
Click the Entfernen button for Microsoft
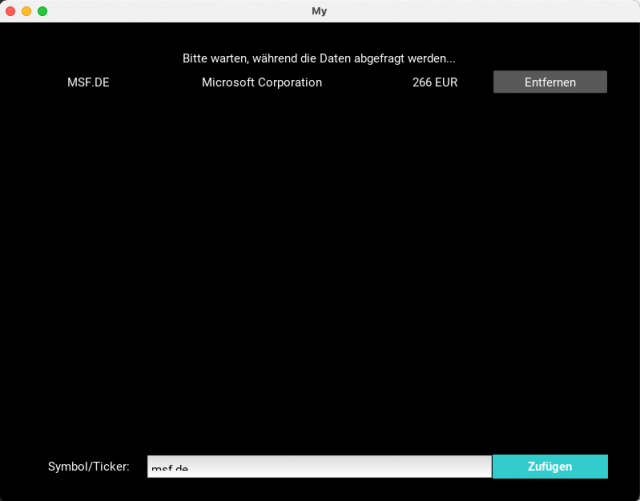550,82
